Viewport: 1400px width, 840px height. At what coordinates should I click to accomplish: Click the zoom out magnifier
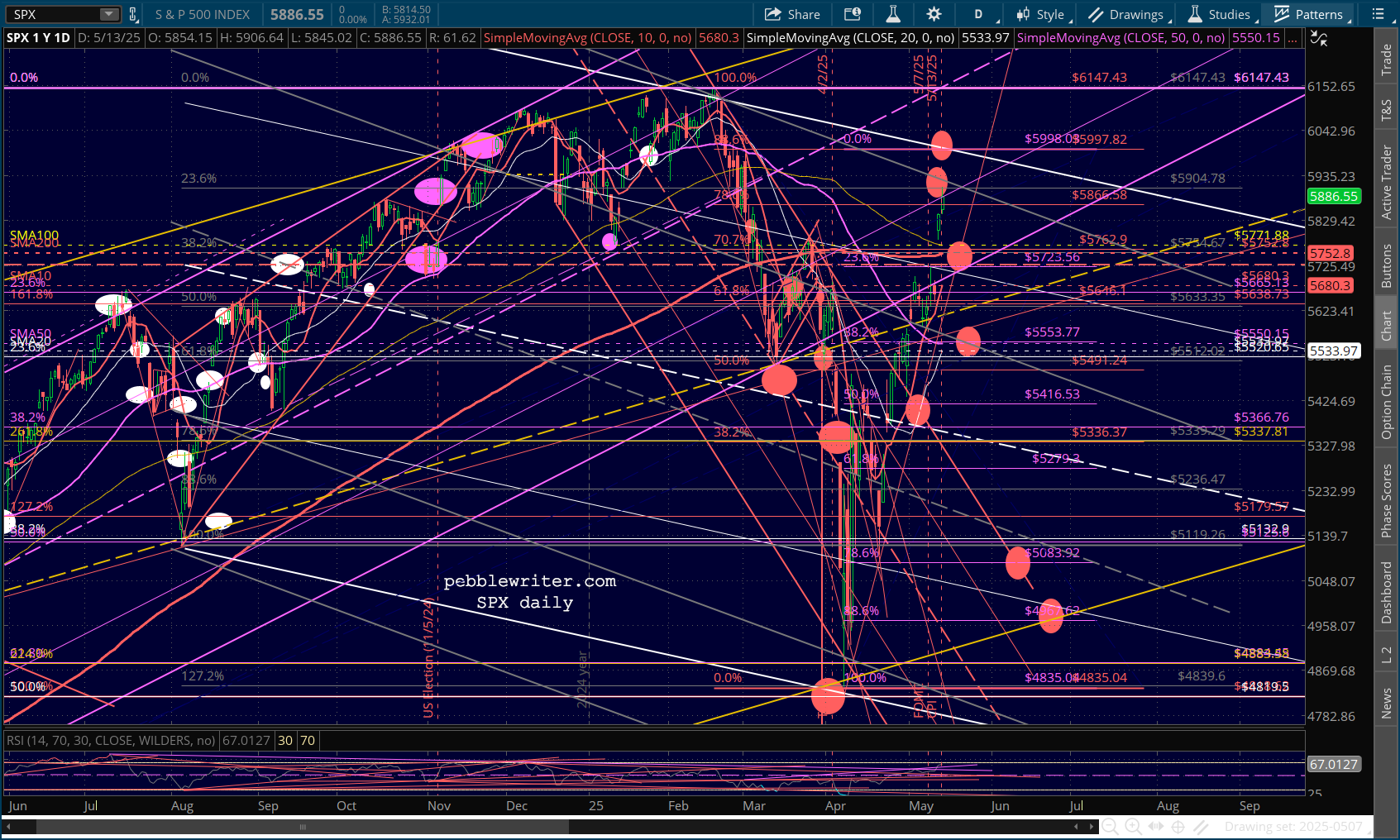tap(1111, 826)
